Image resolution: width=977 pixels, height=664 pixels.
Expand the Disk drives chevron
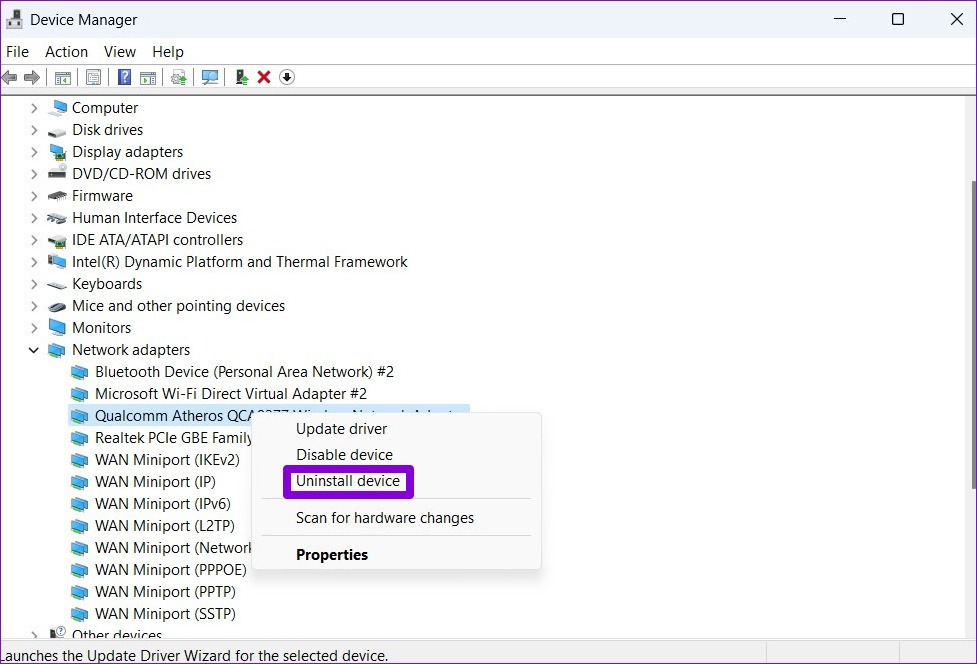[x=34, y=130]
